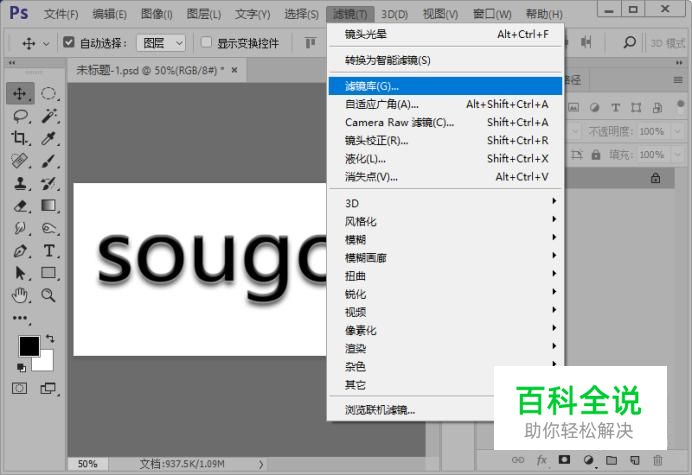Click the black foreground color swatch
The height and width of the screenshot is (475, 692).
pos(27,345)
